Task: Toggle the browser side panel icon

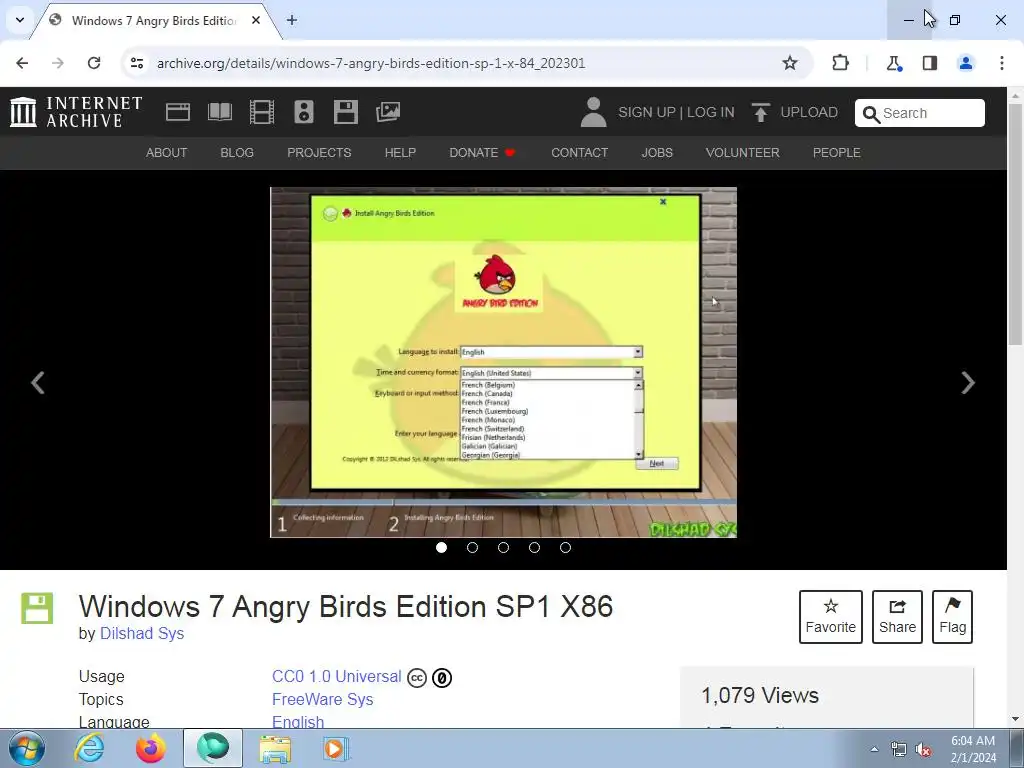Action: pos(929,63)
